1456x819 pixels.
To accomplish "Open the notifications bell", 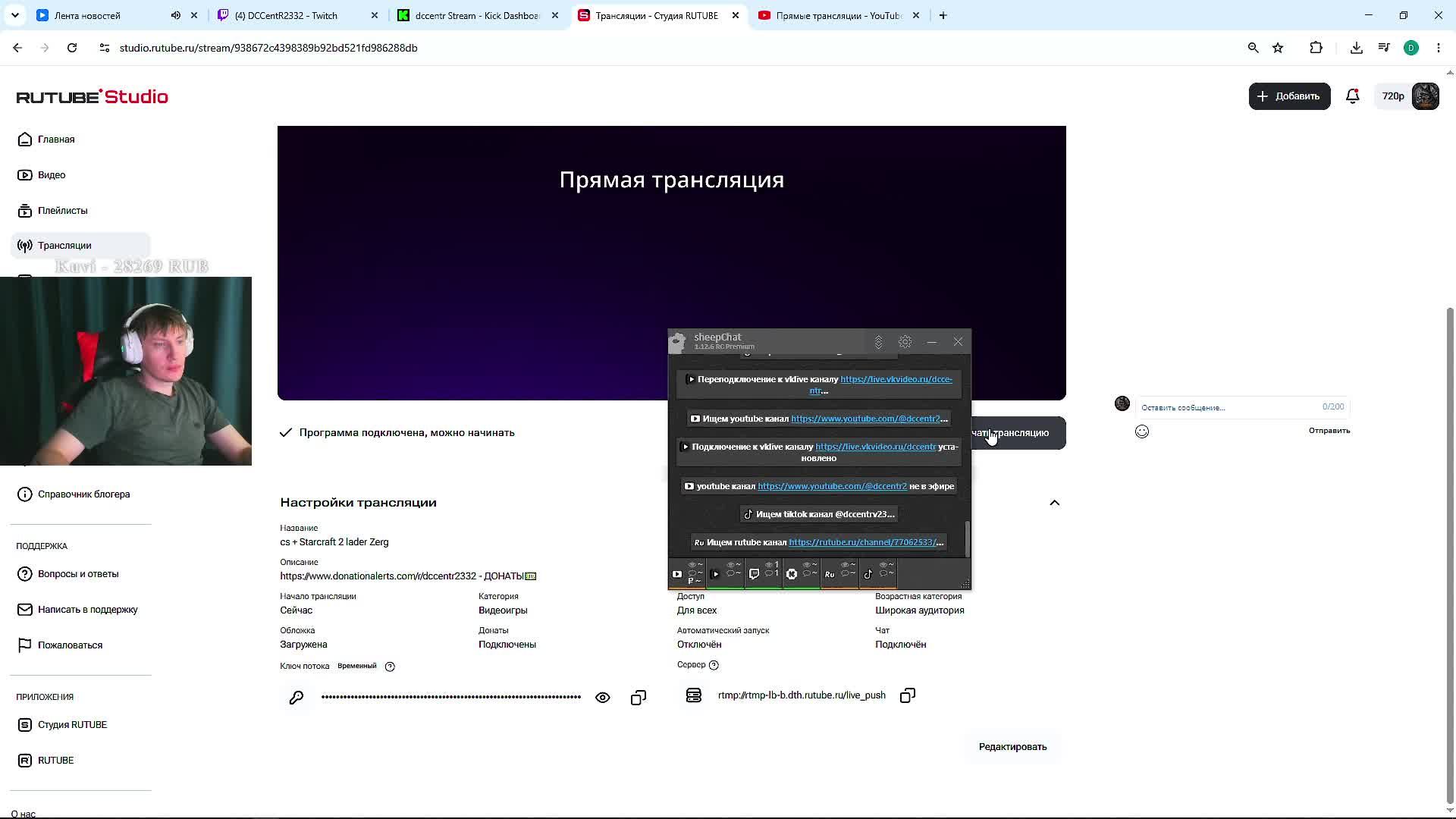I will tap(1352, 96).
